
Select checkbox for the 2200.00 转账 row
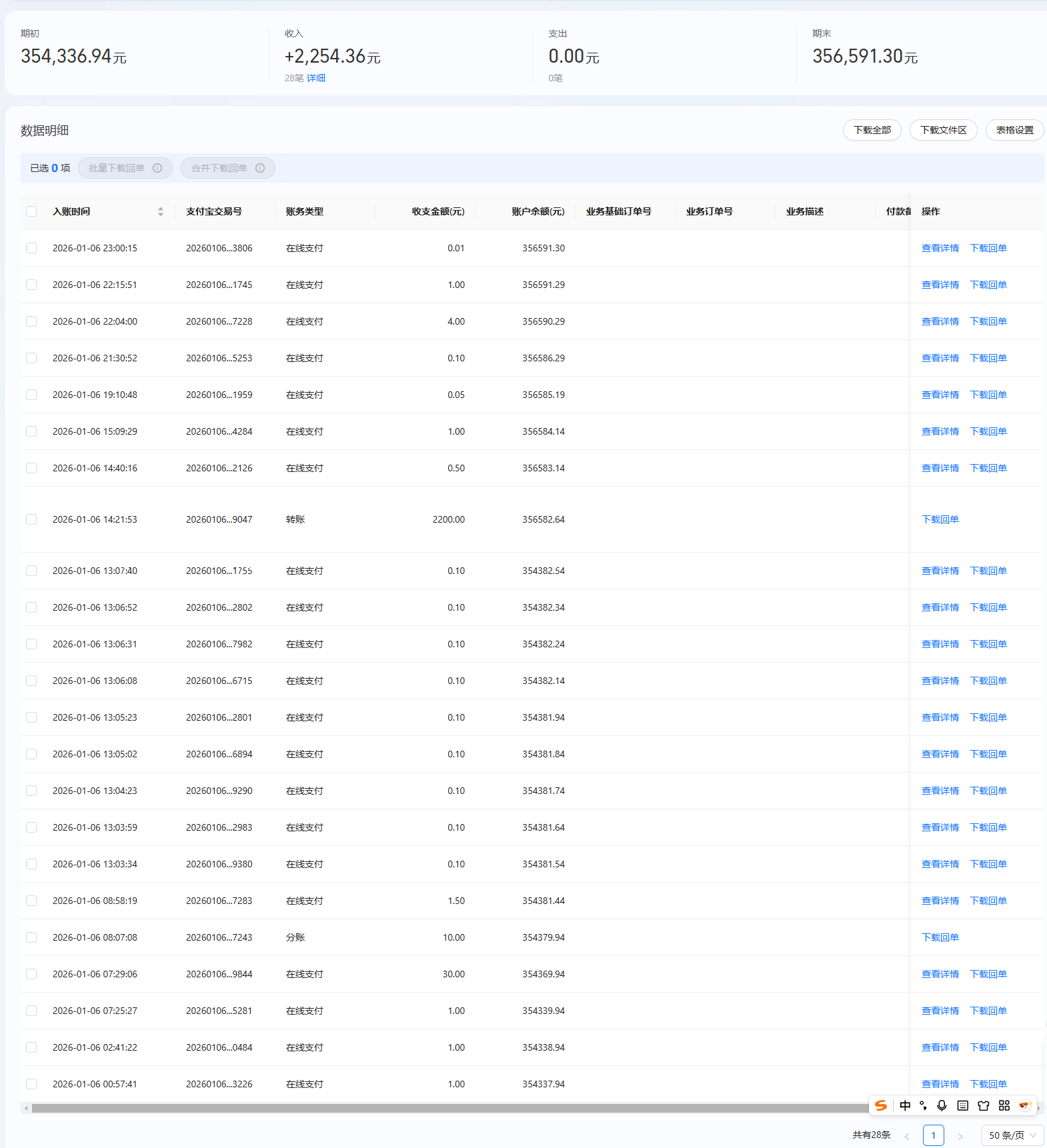(x=31, y=519)
